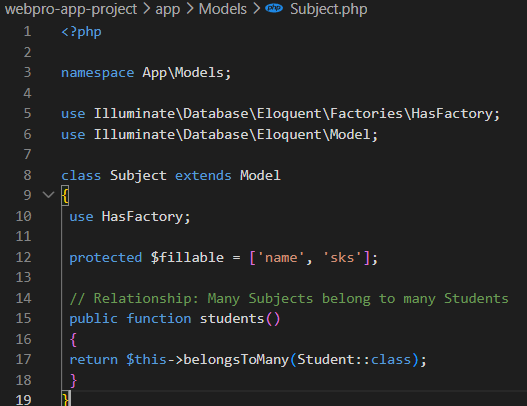Viewport: 527px width, 406px height.
Task: Click the opening class brace on line 9
Action: pyautogui.click(x=65, y=195)
